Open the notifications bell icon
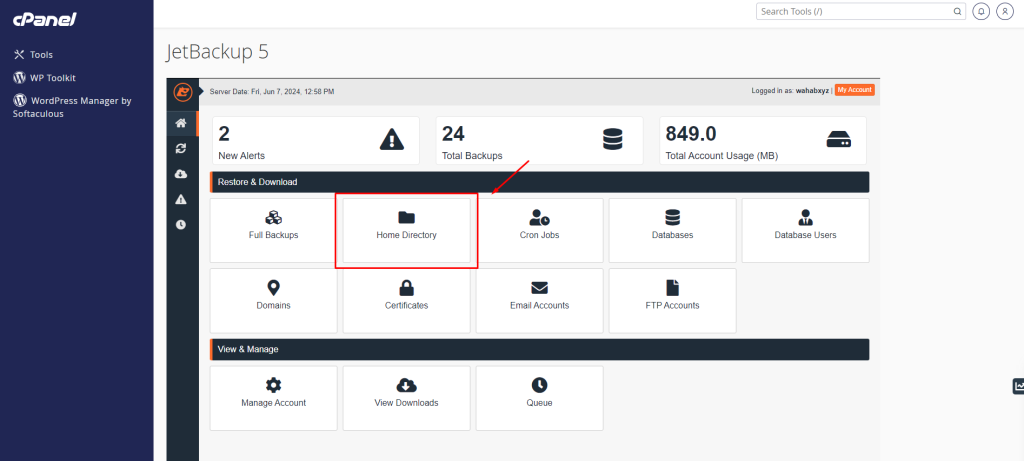The width and height of the screenshot is (1024, 461). [980, 12]
